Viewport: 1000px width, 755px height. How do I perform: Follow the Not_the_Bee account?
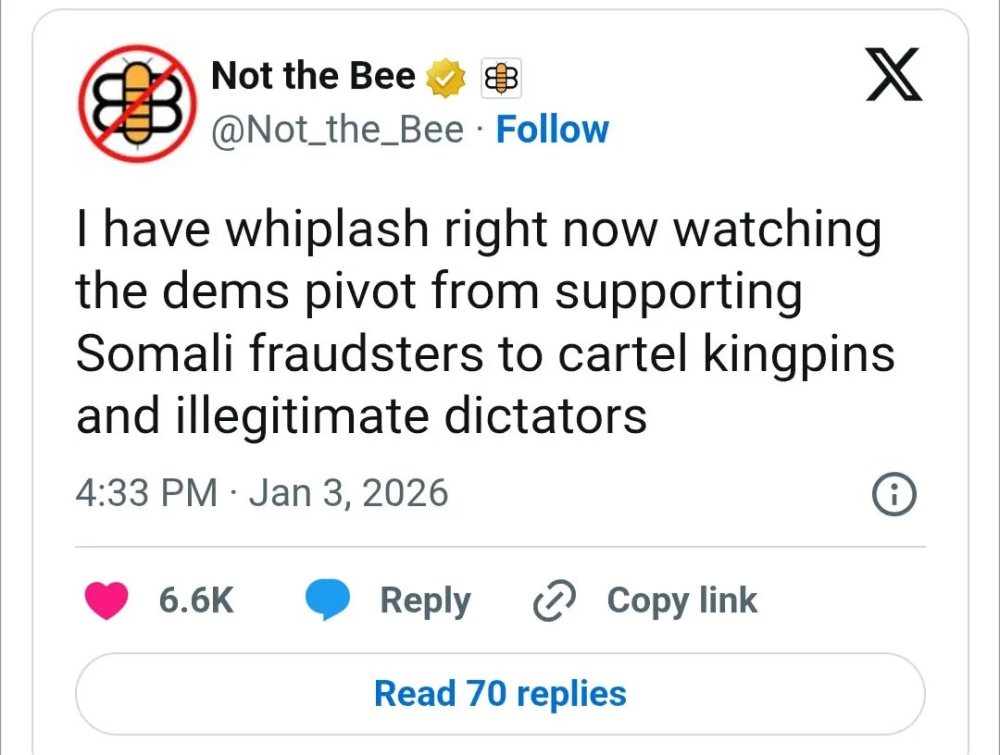pos(552,130)
